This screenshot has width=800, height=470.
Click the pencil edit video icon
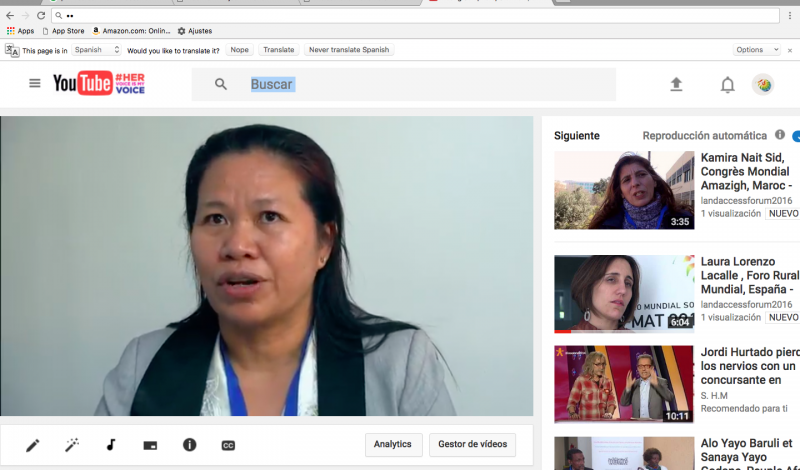[x=33, y=445]
